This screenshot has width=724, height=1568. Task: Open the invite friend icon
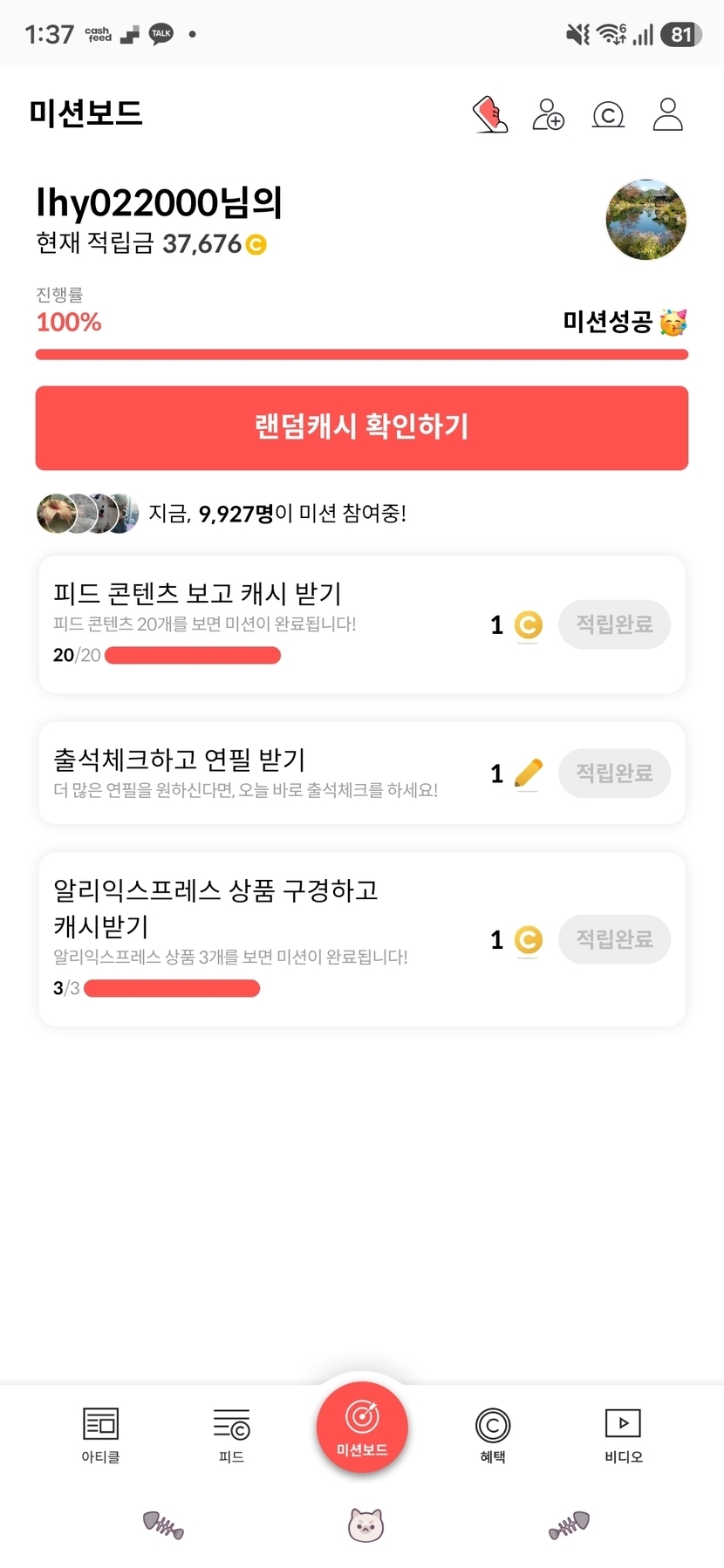549,114
